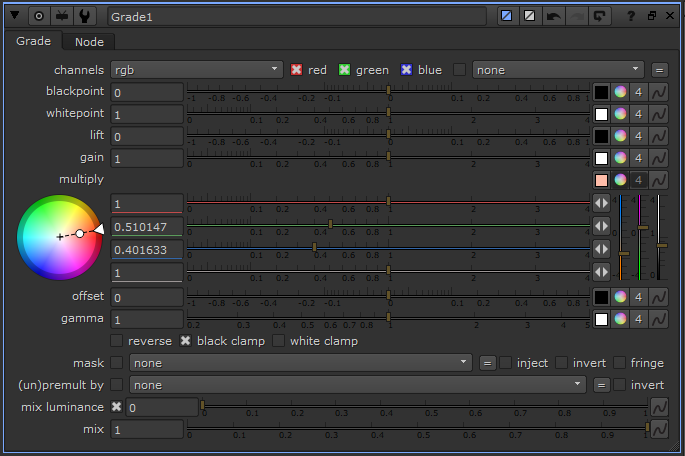Image resolution: width=685 pixels, height=456 pixels.
Task: Open the rgb channels dropdown
Action: (196, 70)
